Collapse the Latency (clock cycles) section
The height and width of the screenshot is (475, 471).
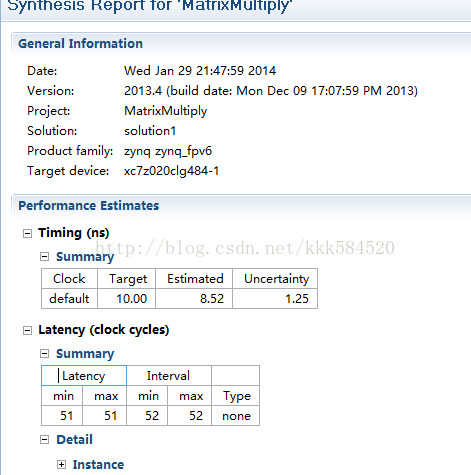[27, 330]
